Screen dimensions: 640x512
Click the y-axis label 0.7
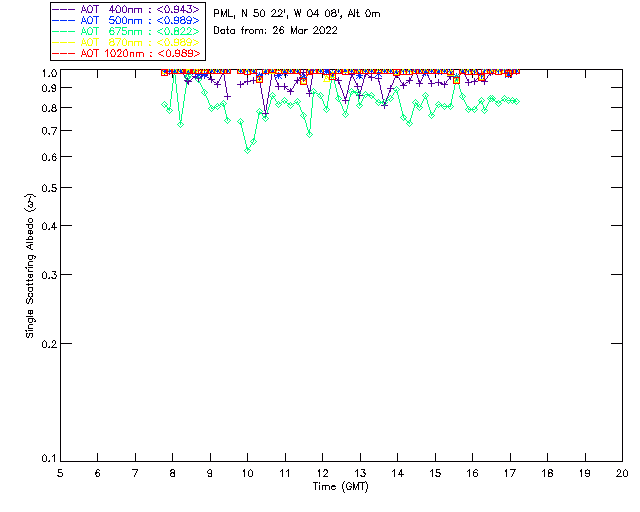pyautogui.click(x=49, y=131)
